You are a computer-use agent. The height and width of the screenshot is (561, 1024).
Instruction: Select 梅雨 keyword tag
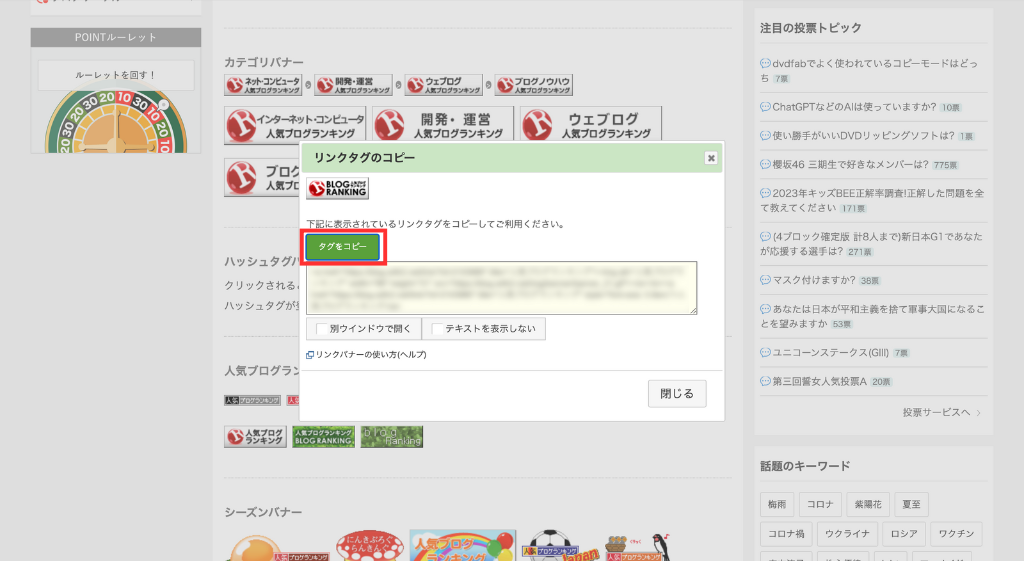777,504
